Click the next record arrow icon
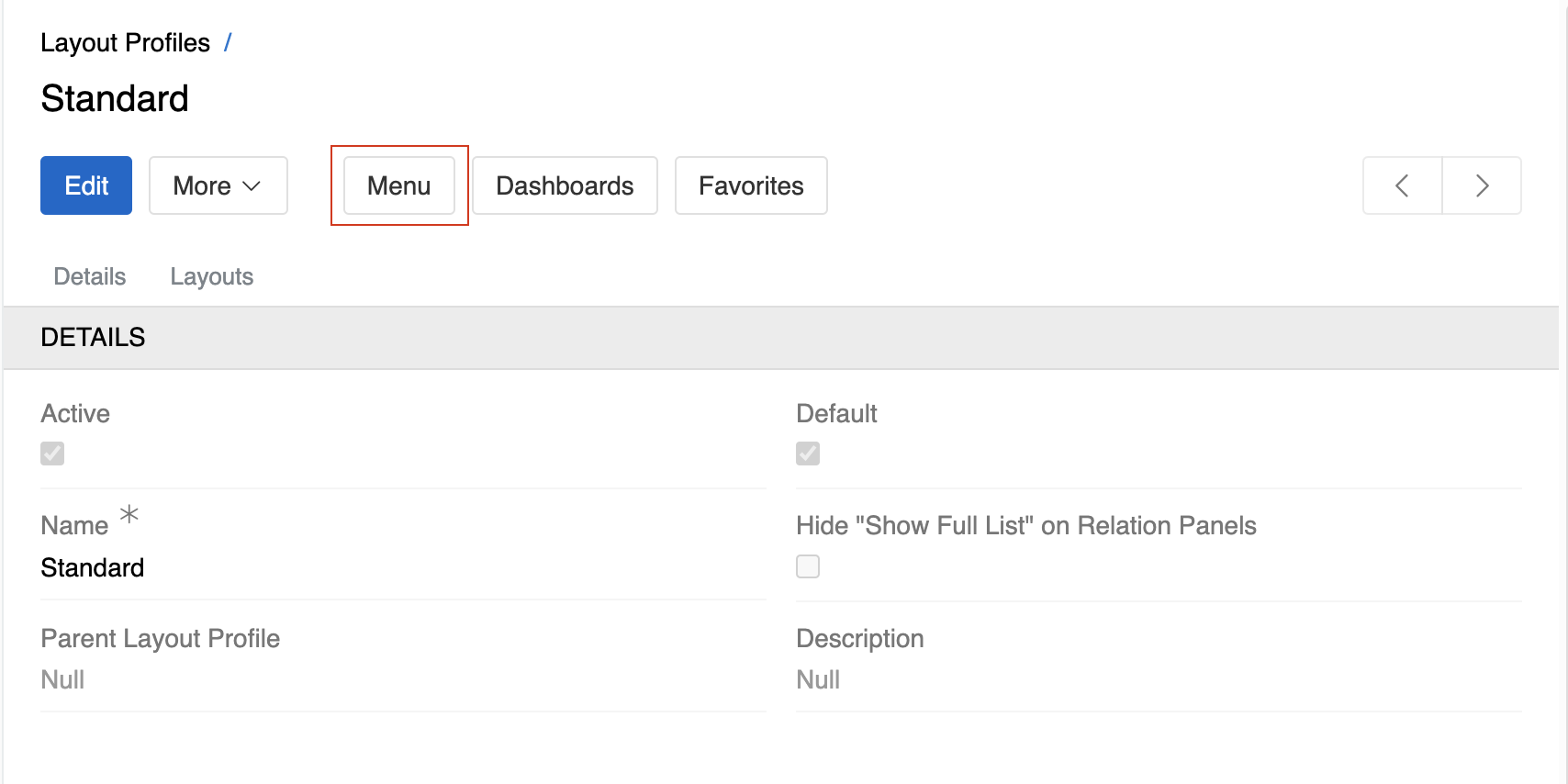Image resolution: width=1568 pixels, height=784 pixels. [x=1482, y=185]
